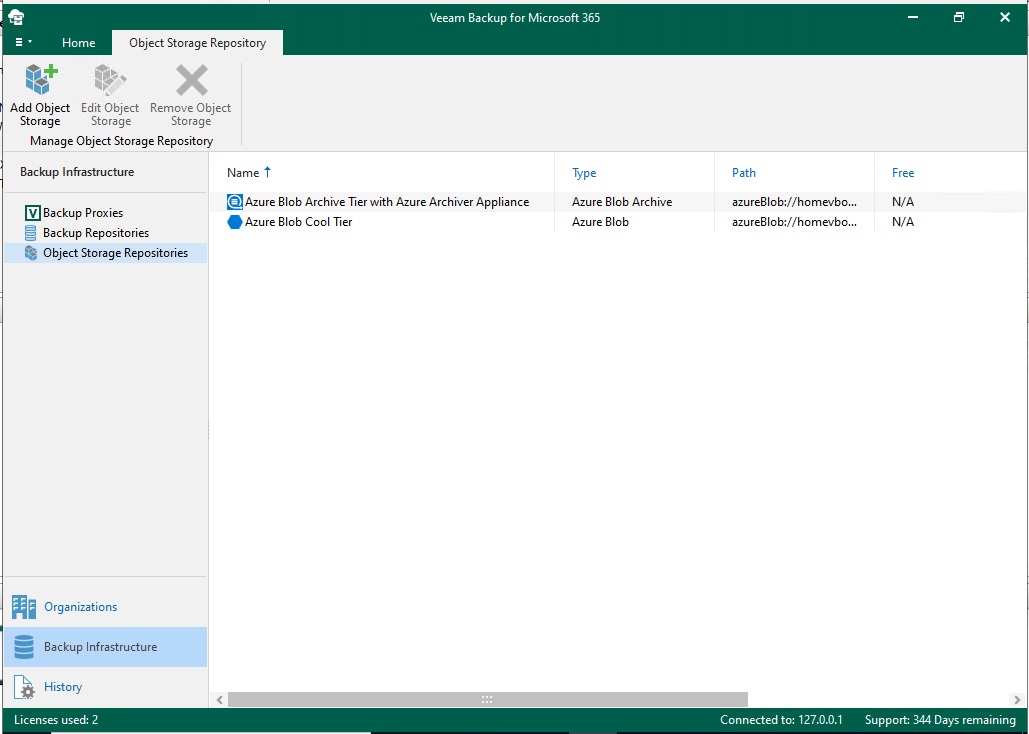
Task: Click the Remove Object Storage X icon
Action: pyautogui.click(x=191, y=80)
